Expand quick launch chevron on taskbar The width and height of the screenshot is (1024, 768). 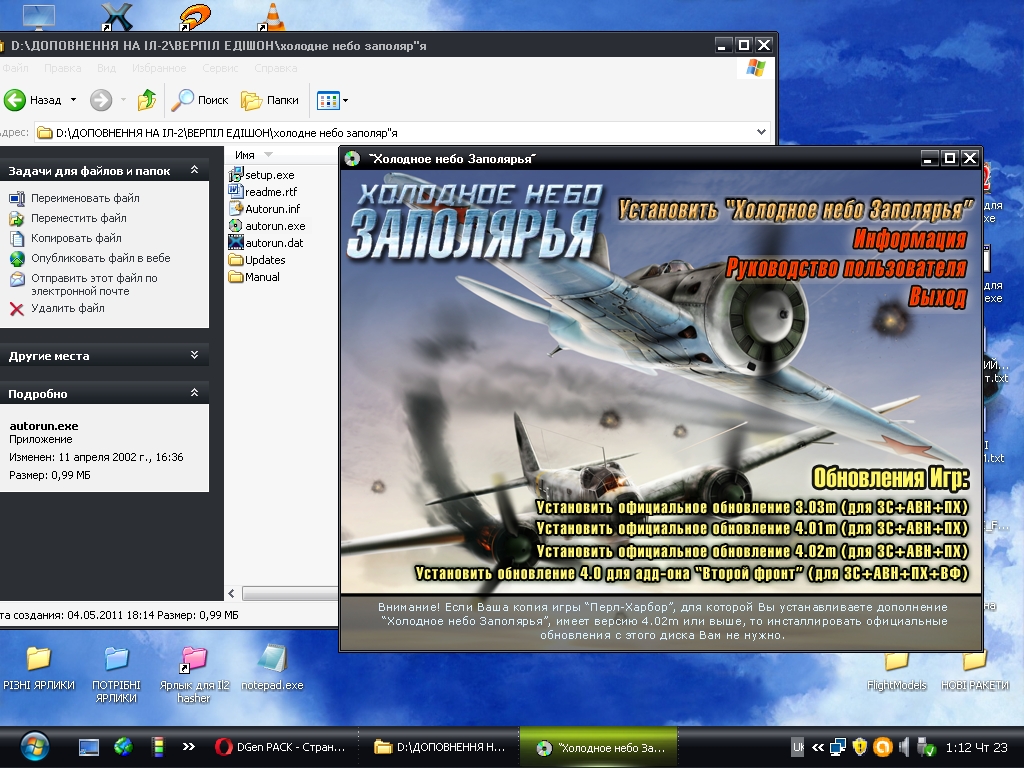point(189,746)
